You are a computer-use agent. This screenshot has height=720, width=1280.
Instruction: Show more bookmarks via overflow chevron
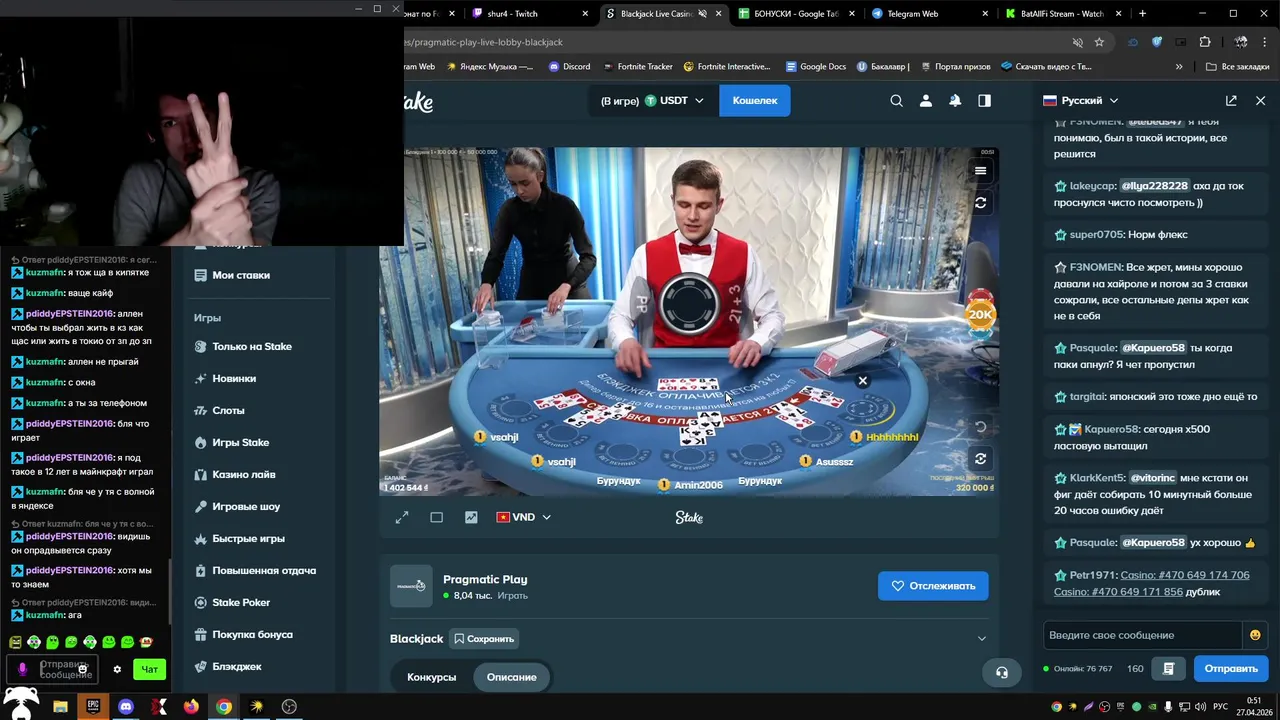(x=1179, y=67)
